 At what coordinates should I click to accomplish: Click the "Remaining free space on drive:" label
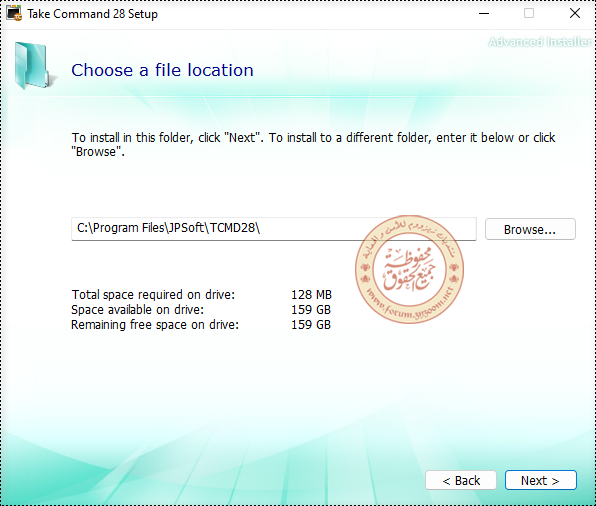pyautogui.click(x=155, y=325)
